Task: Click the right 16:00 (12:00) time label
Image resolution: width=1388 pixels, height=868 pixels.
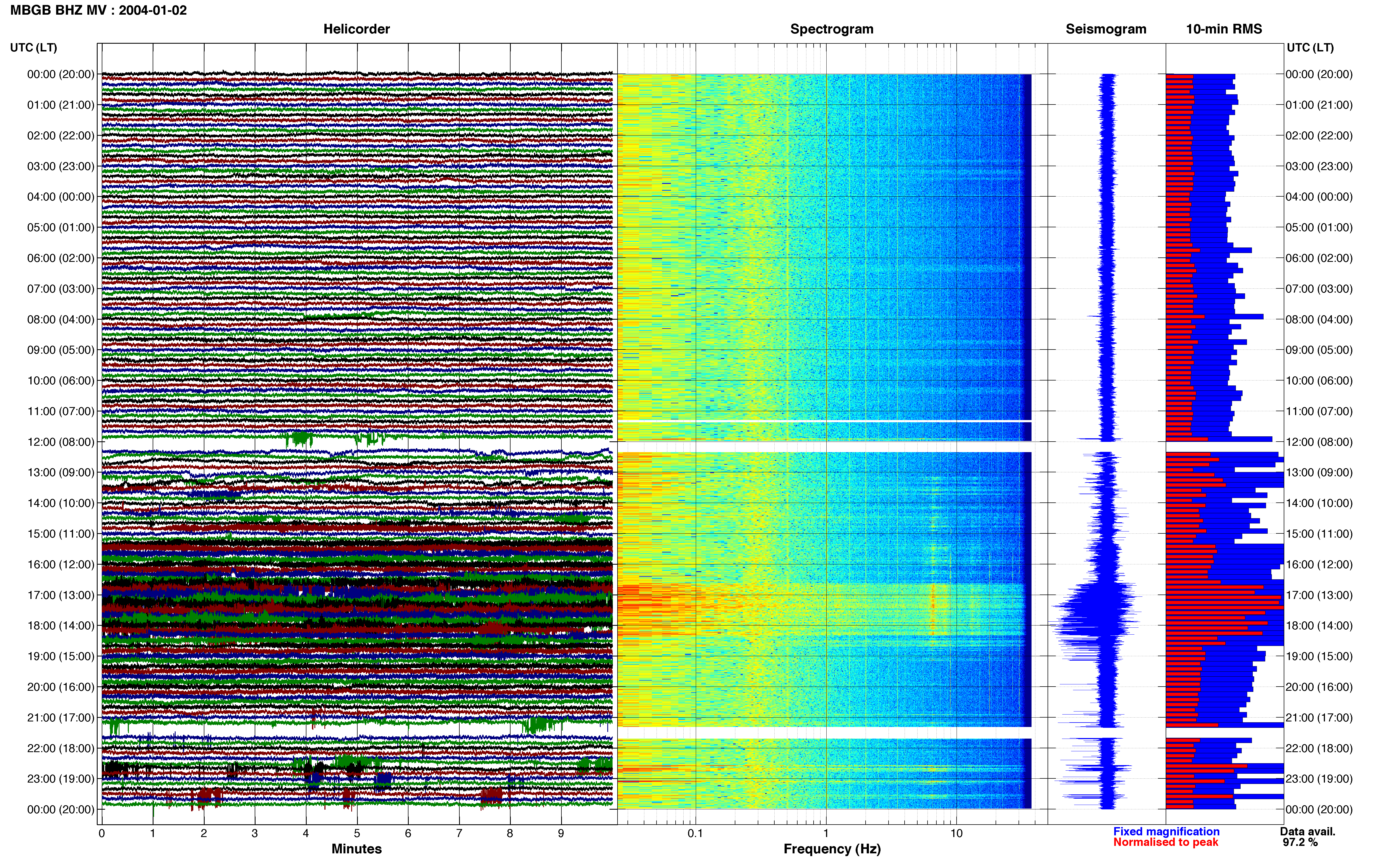Action: click(1319, 564)
